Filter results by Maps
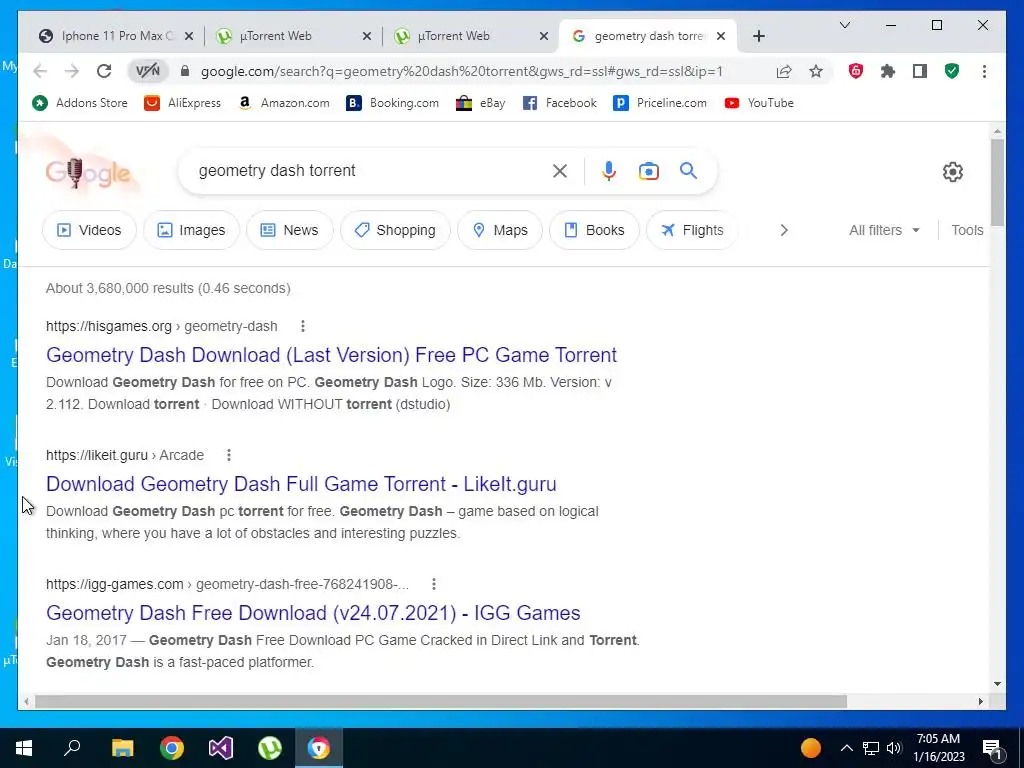Image resolution: width=1024 pixels, height=768 pixels. click(x=500, y=230)
